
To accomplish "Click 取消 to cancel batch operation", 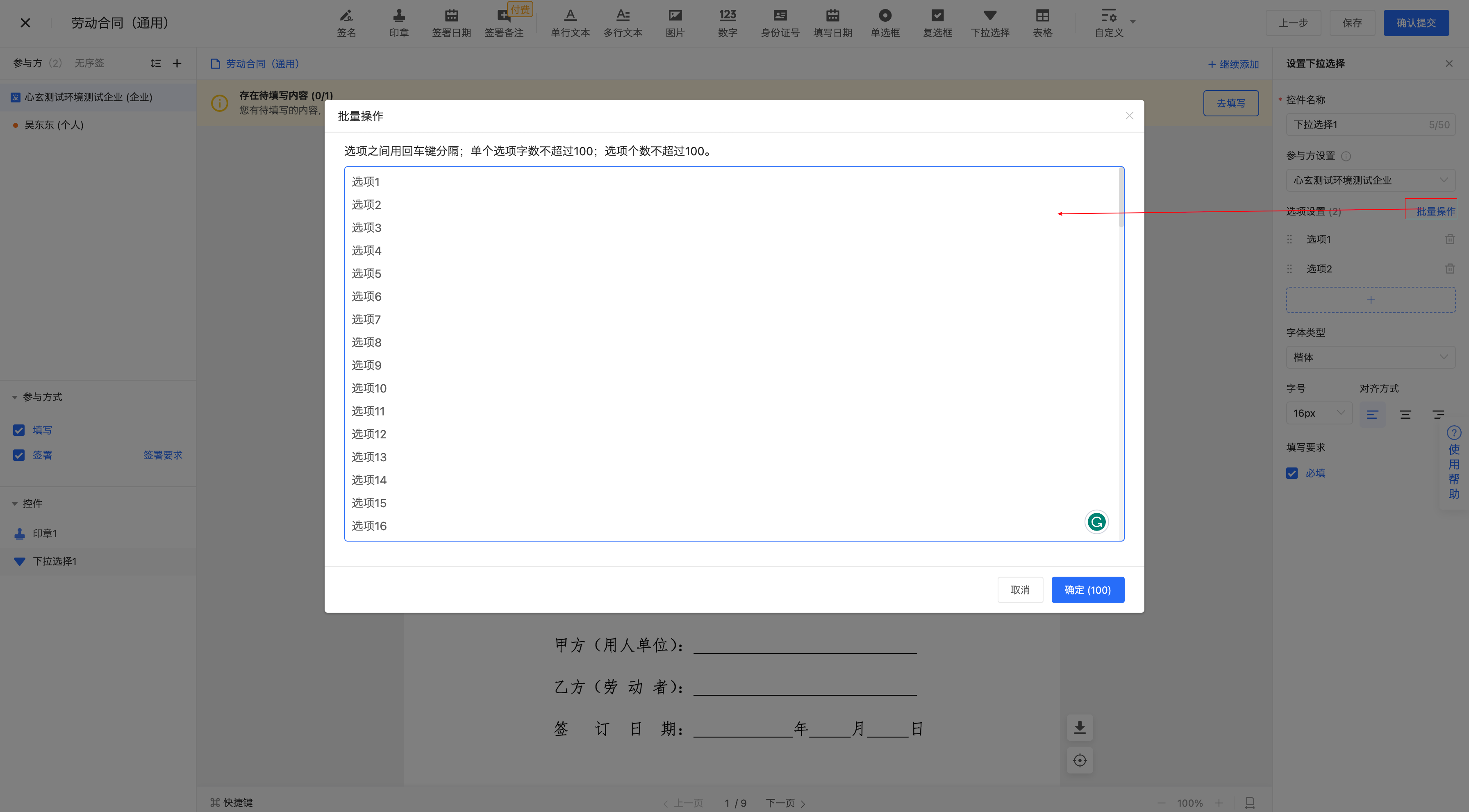I will [1020, 590].
